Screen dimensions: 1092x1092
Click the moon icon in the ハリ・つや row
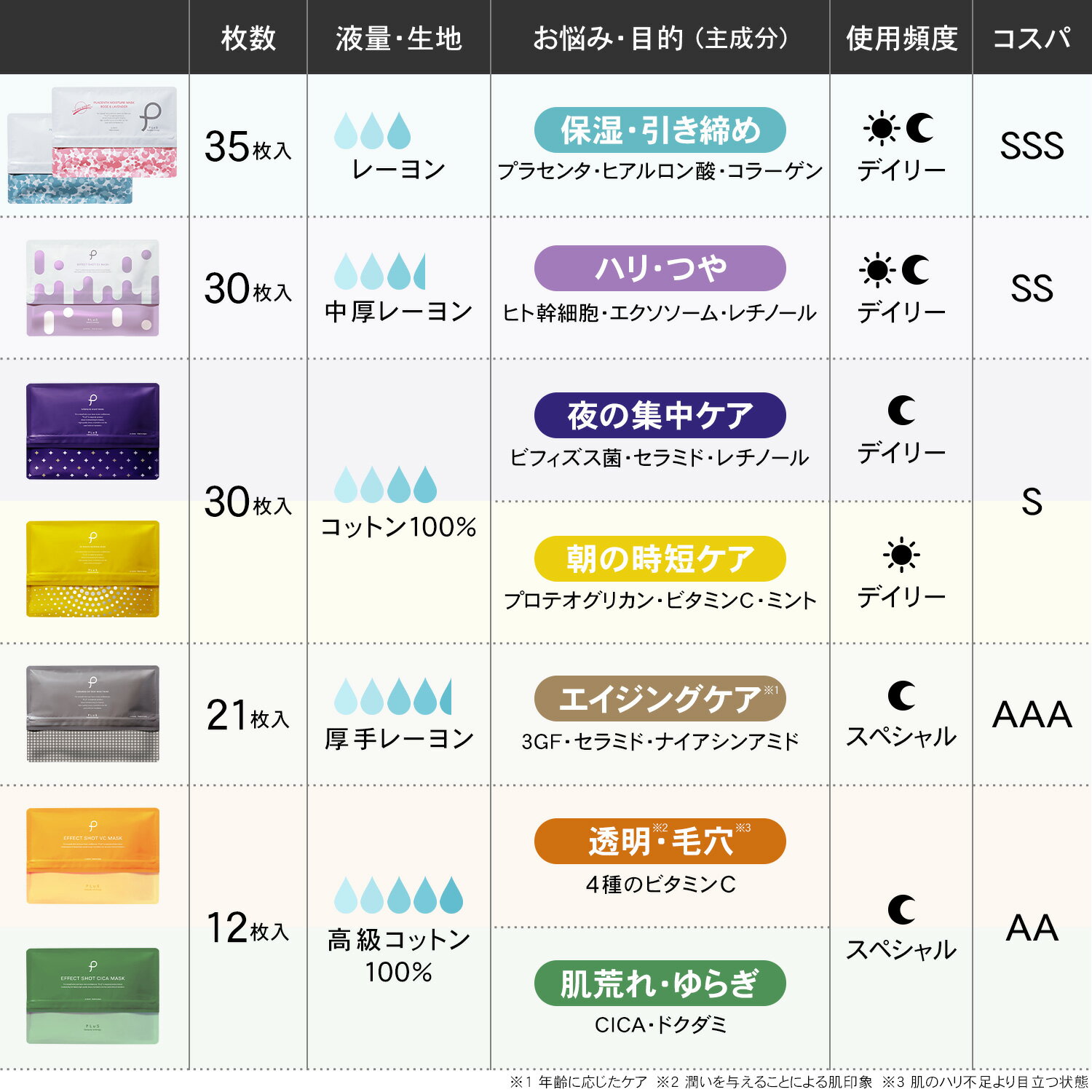click(x=916, y=270)
